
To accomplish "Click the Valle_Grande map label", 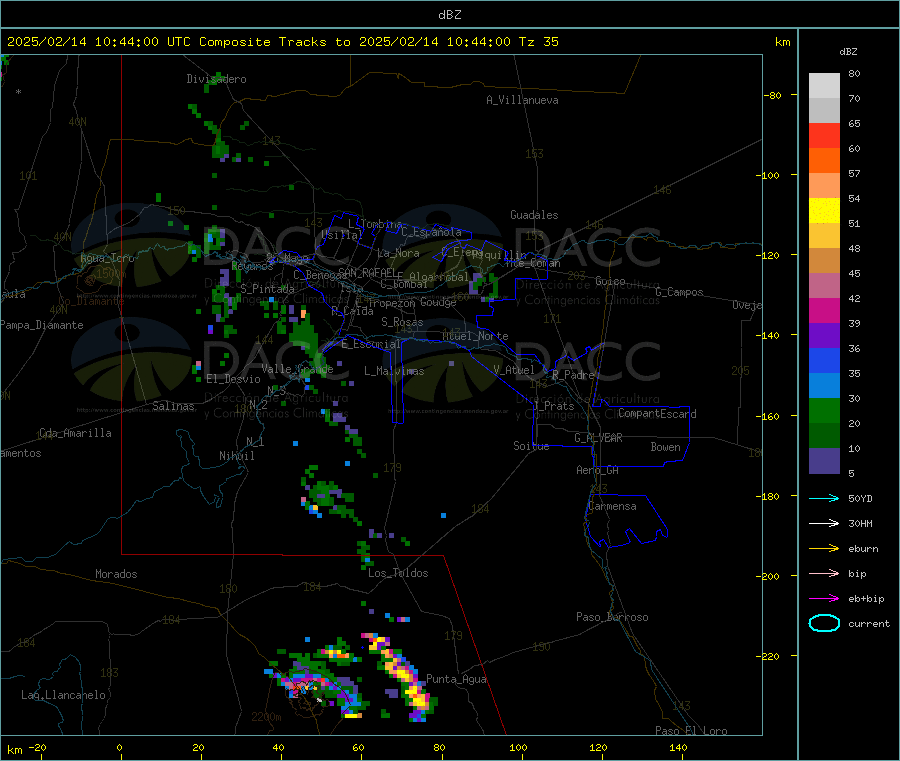I will point(297,369).
